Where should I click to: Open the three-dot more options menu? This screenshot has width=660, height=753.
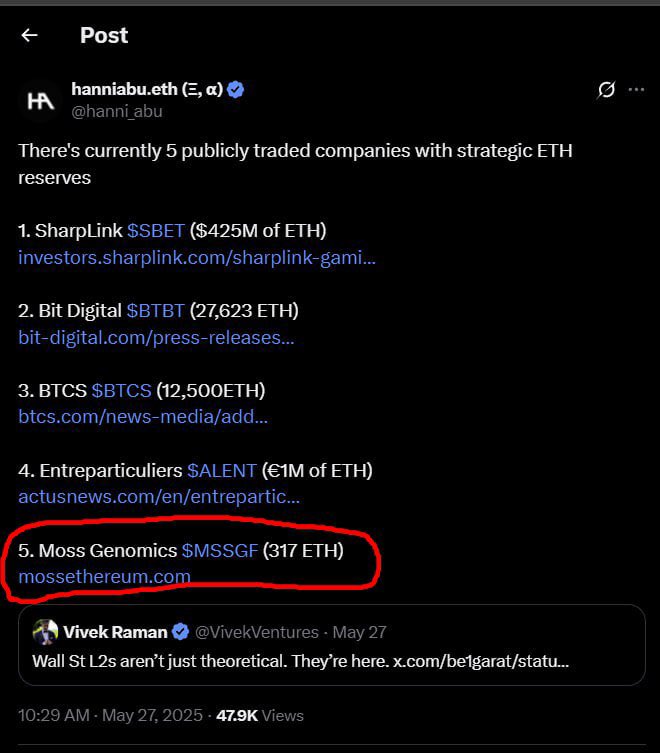pos(636,89)
